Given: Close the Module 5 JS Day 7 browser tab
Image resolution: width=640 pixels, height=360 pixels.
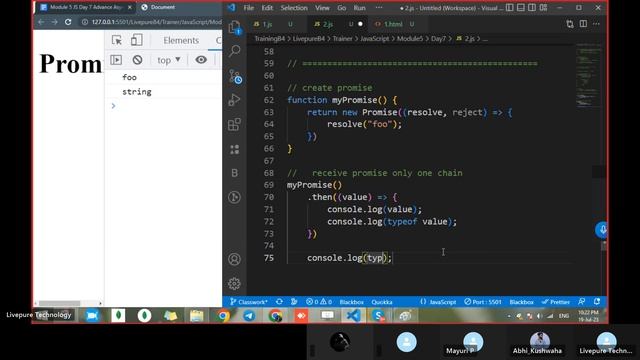Looking at the screenshot, I should coord(130,7).
